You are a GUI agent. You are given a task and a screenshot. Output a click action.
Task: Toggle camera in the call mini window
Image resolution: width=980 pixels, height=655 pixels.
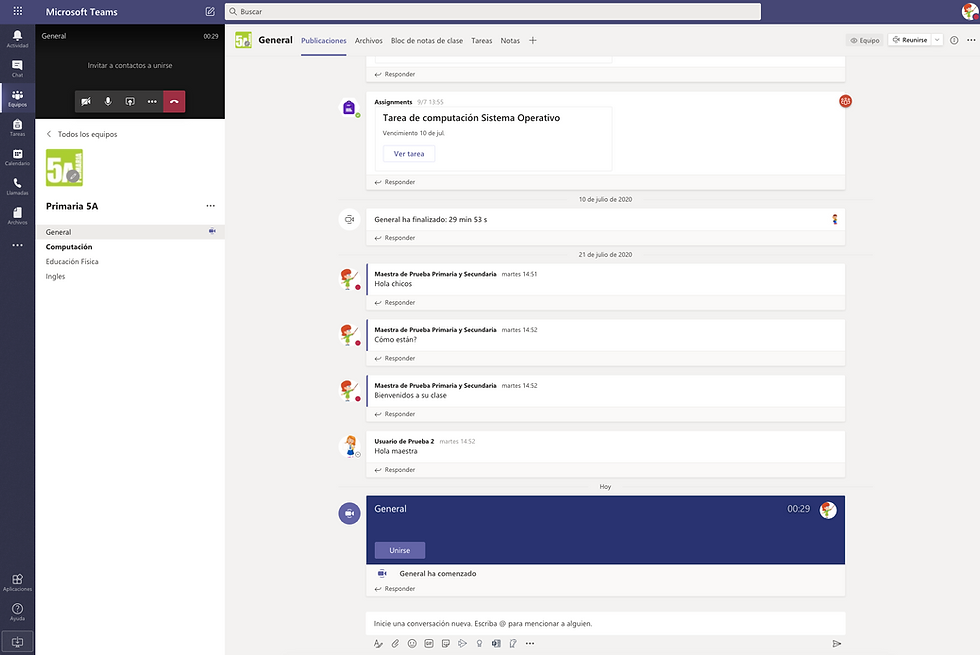pyautogui.click(x=86, y=101)
